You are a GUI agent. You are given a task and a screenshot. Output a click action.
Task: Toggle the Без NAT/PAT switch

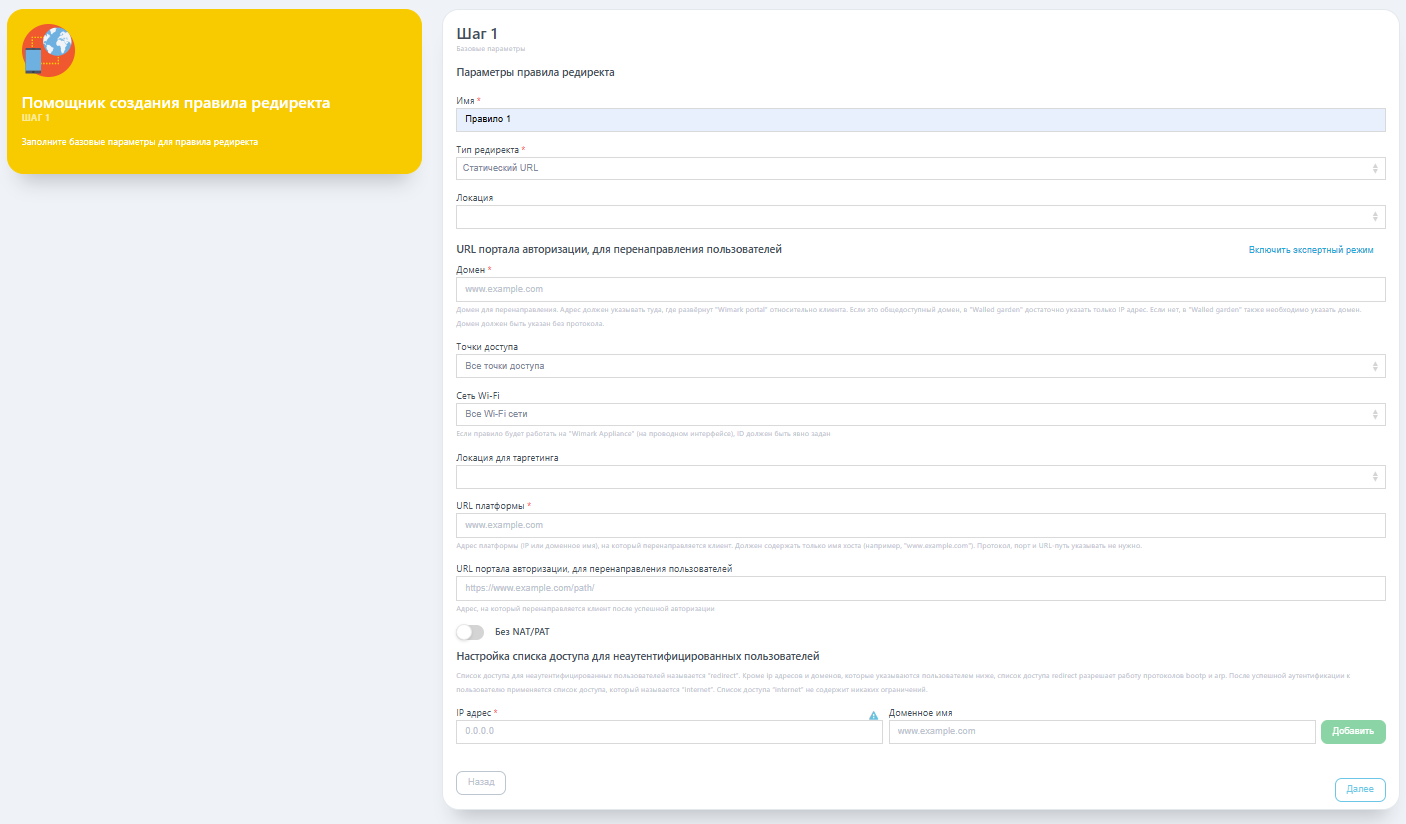tap(470, 632)
